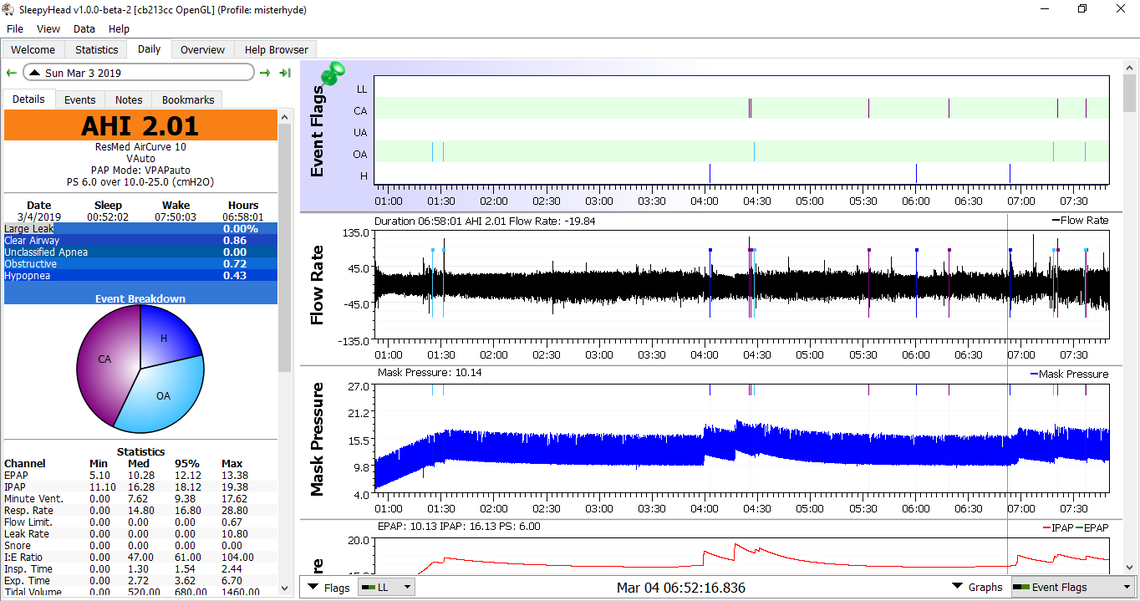Open the Events sub-tab
1140x601 pixels.
(79, 100)
